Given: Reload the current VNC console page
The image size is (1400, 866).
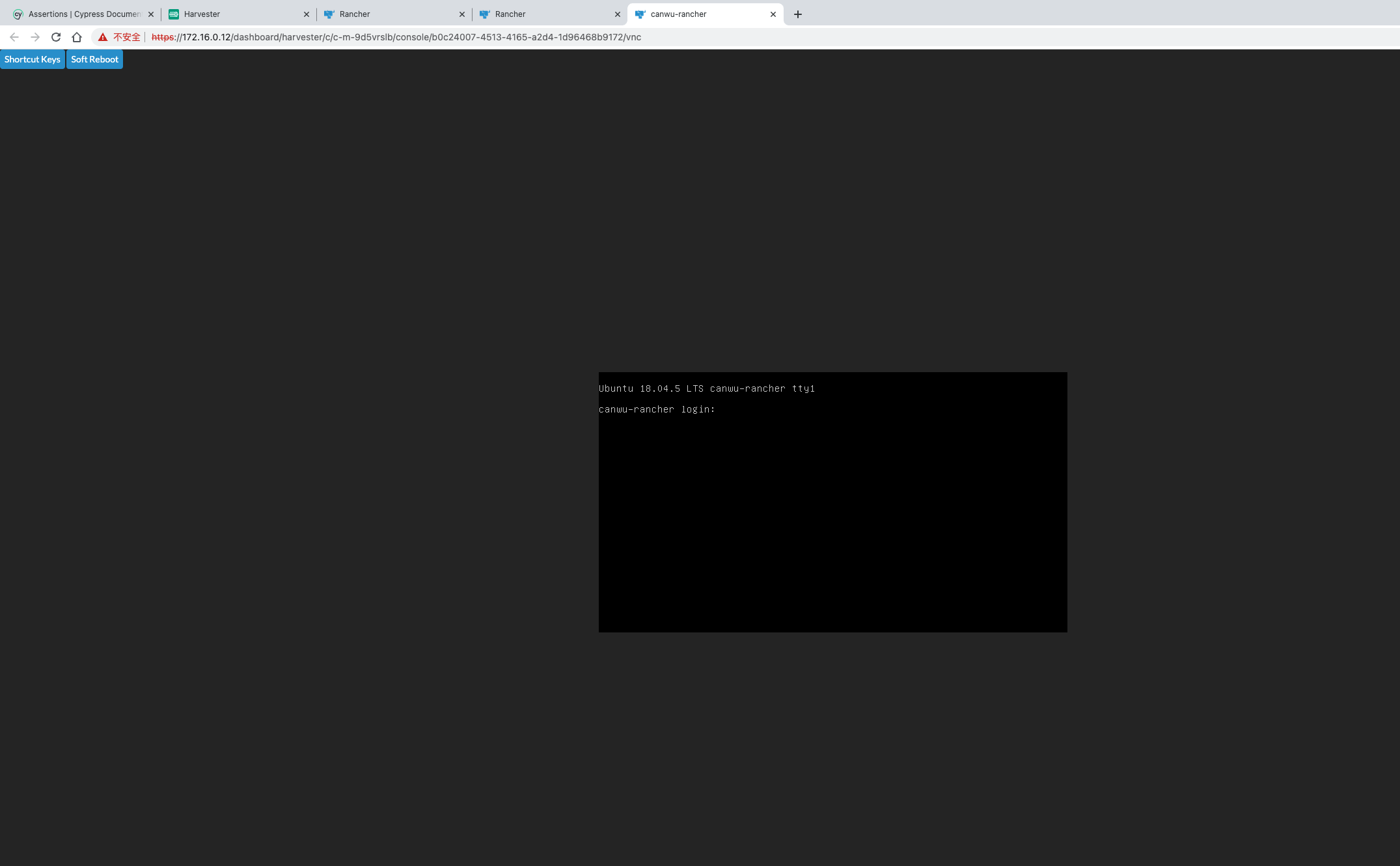Looking at the screenshot, I should pos(55,37).
